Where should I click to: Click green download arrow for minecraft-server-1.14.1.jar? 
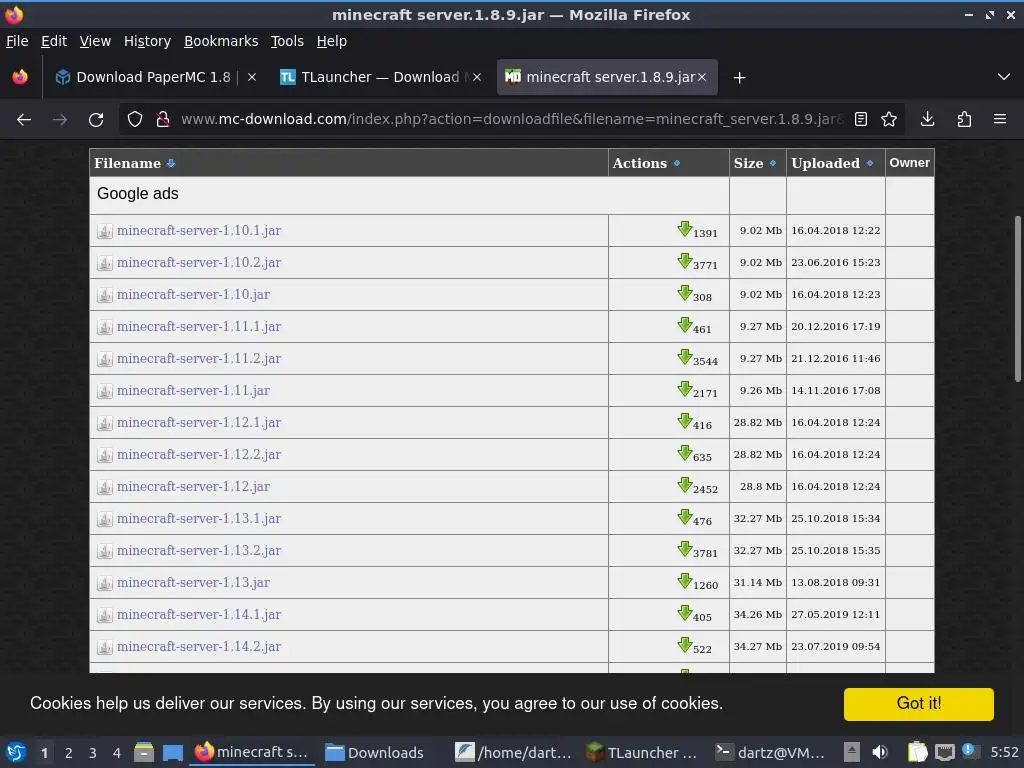pos(684,613)
